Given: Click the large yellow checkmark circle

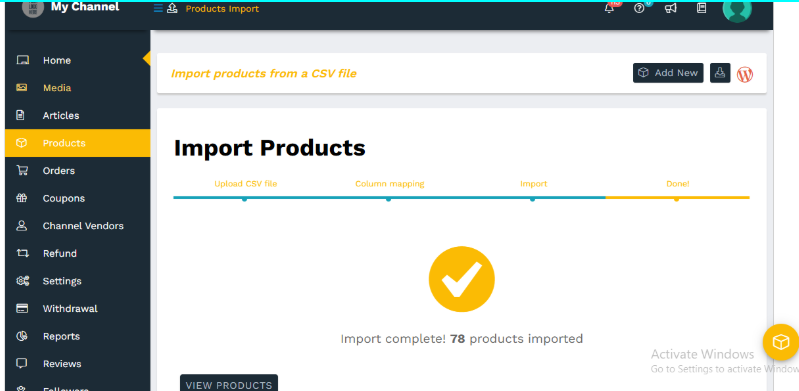Looking at the screenshot, I should click(x=462, y=279).
